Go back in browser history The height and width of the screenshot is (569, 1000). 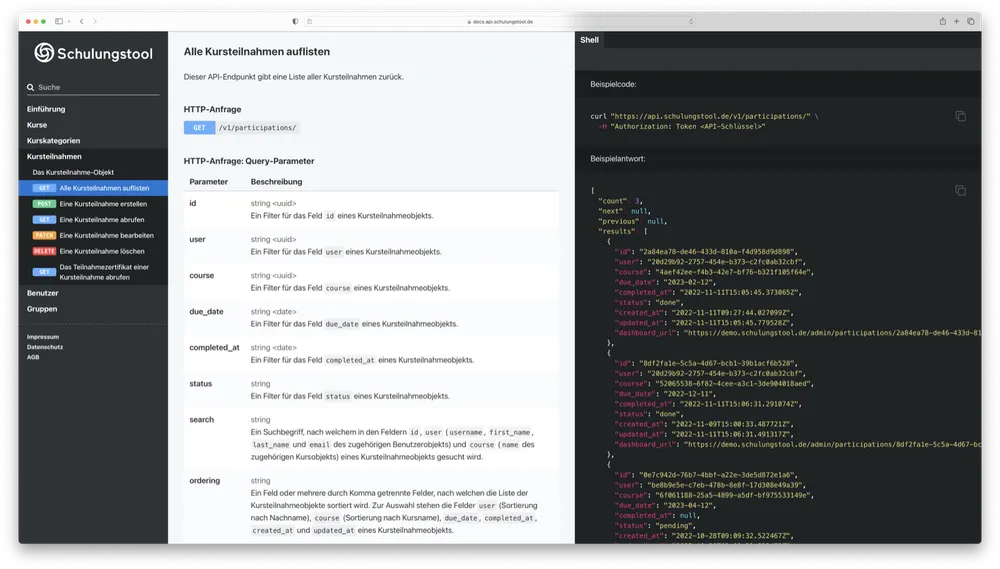(82, 21)
